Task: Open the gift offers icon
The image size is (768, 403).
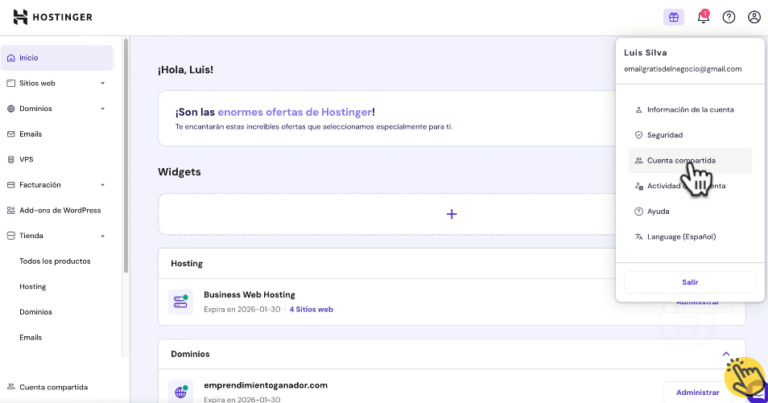Action: coord(673,17)
